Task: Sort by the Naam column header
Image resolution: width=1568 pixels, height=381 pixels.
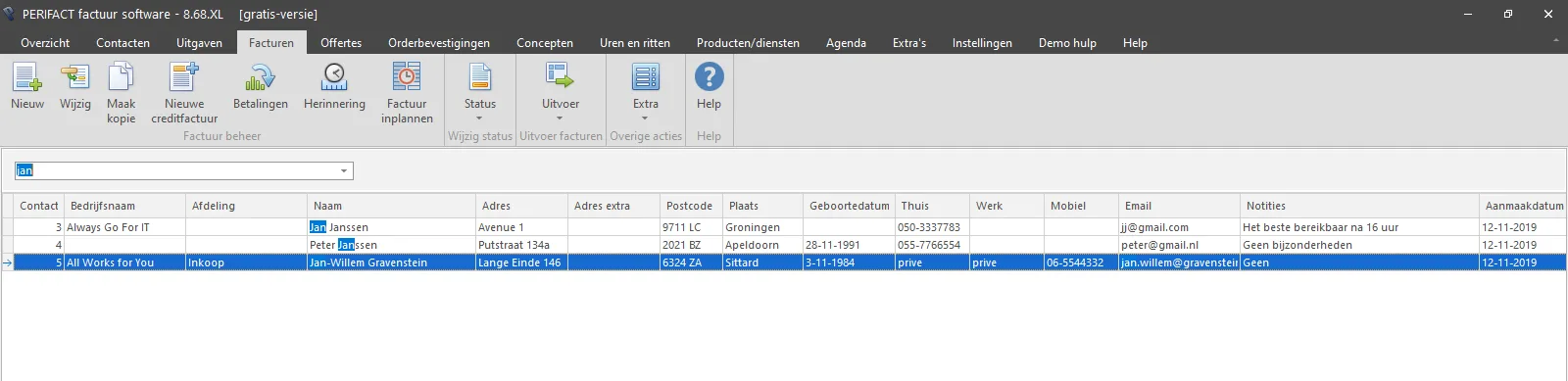Action: (392, 206)
